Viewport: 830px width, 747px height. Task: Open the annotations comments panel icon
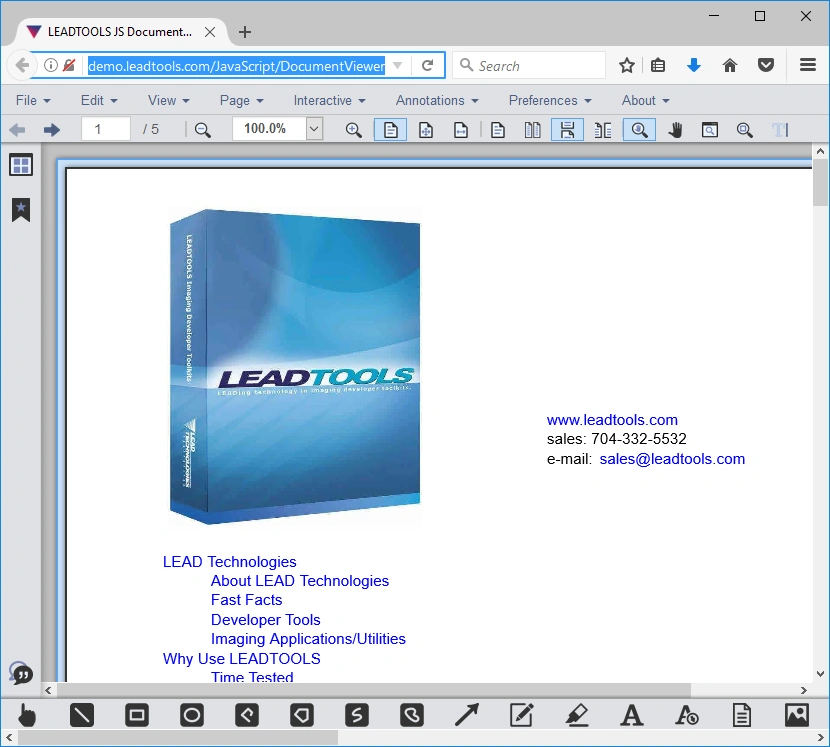21,673
